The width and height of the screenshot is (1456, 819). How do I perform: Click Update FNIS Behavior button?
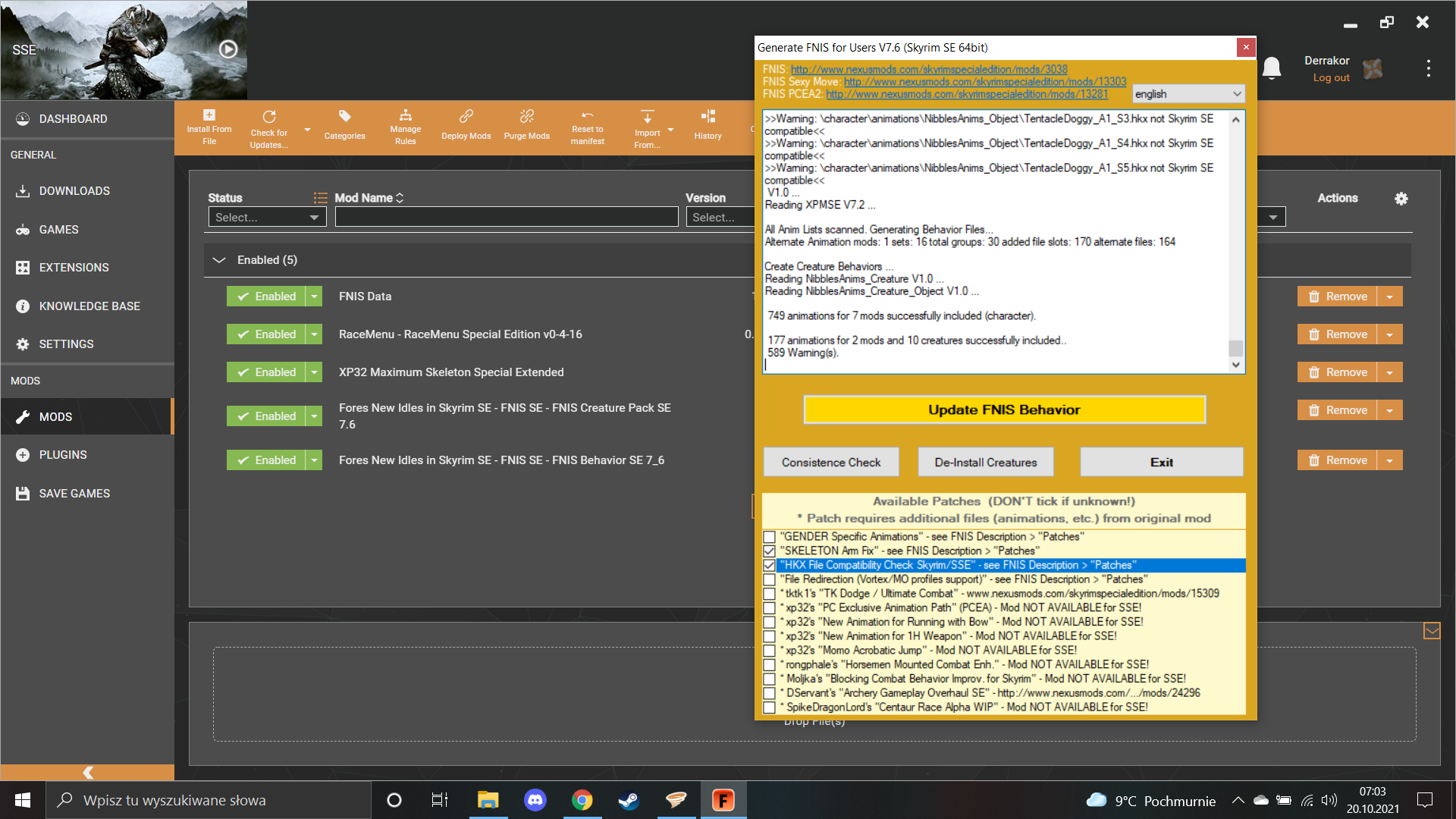(1004, 409)
